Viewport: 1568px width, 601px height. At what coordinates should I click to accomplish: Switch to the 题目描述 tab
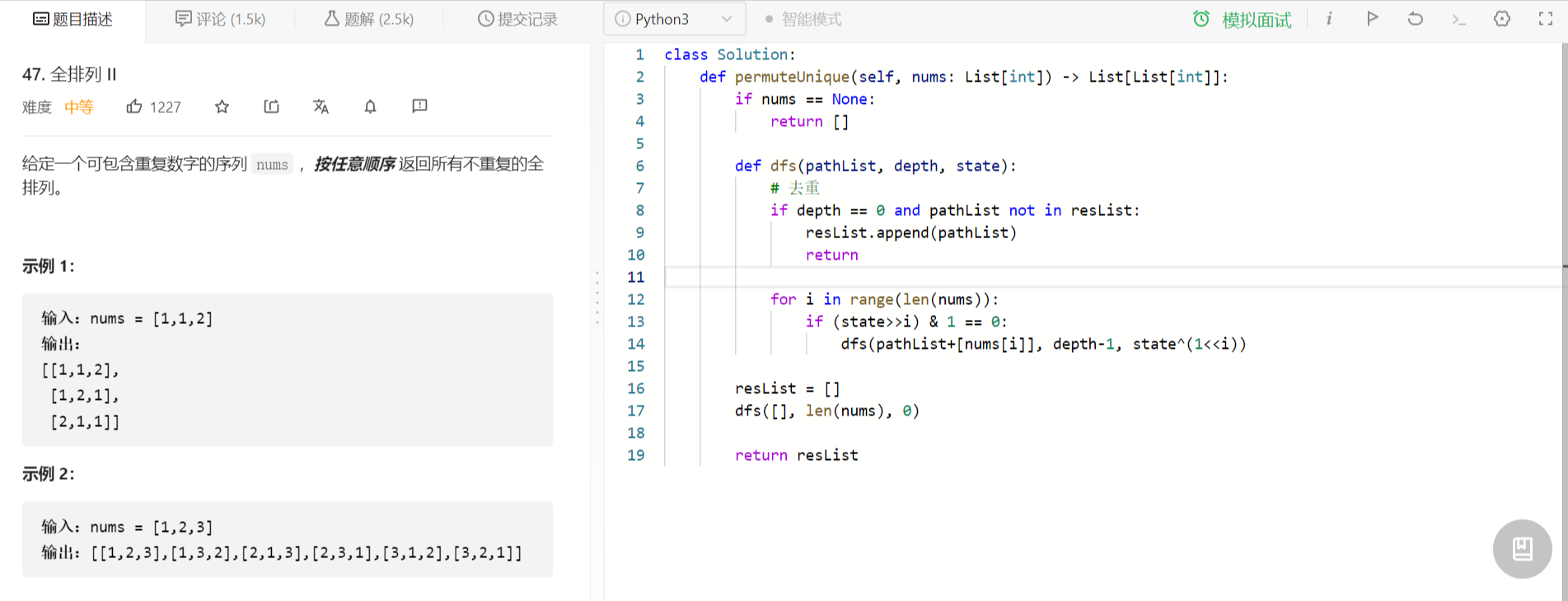click(73, 19)
